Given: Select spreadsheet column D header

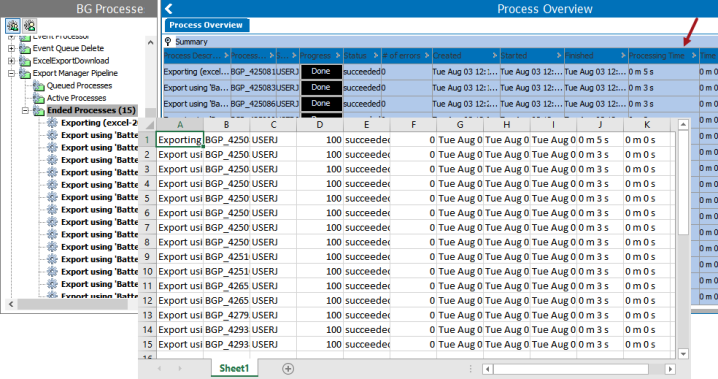Looking at the screenshot, I should click(x=320, y=125).
